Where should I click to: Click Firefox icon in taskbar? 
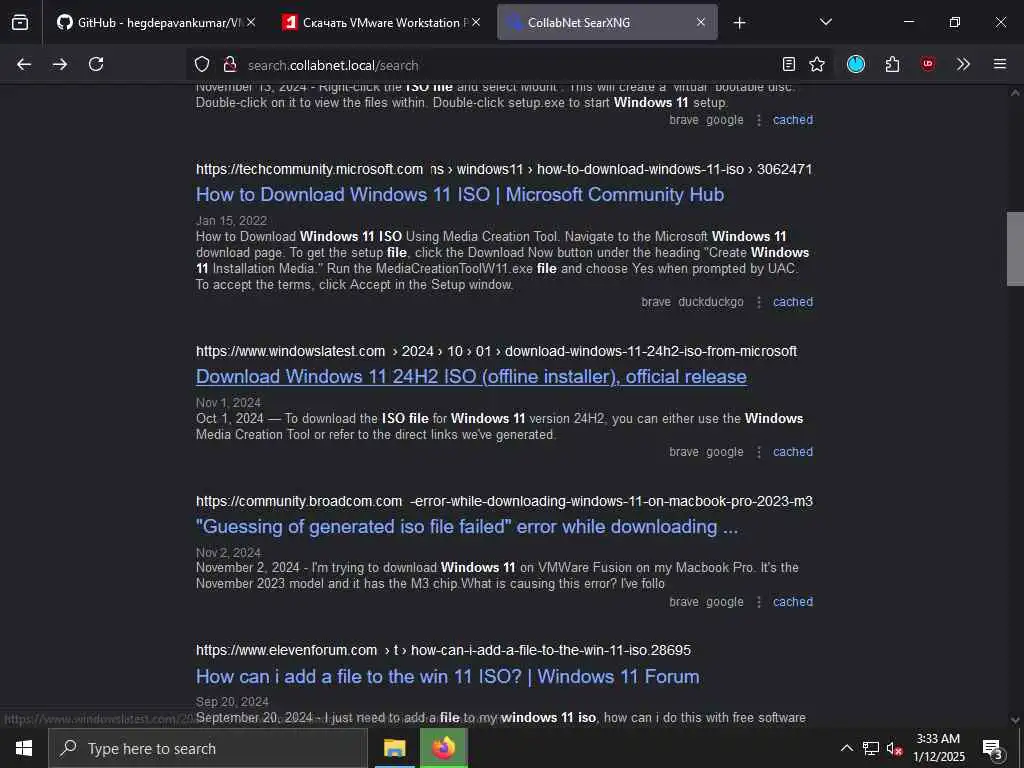coord(443,748)
